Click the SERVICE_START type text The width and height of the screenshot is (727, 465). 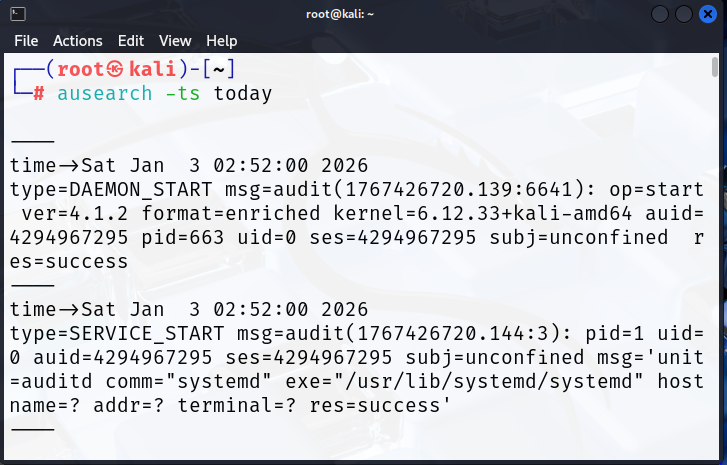pos(147,334)
